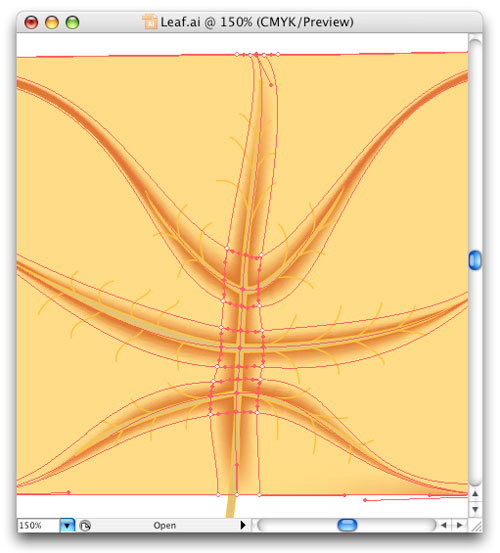This screenshot has width=500, height=553.
Task: Open the status bar popup arrow next to Open
Action: coord(243,525)
